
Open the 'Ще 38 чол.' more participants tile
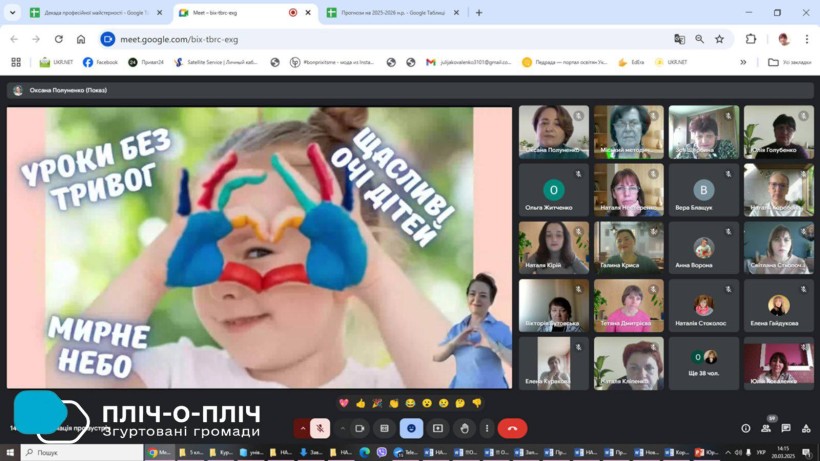tap(704, 363)
